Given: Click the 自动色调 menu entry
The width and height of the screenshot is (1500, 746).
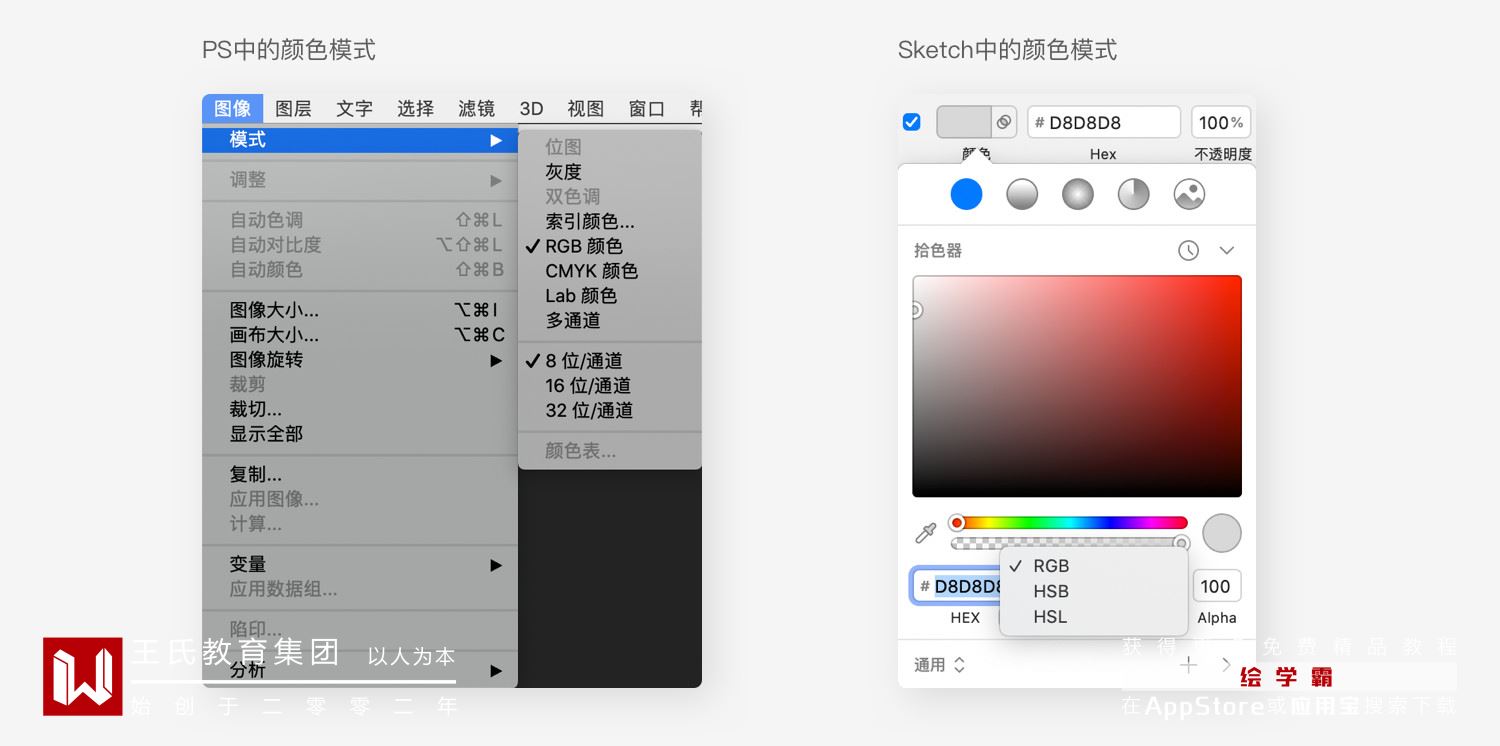Looking at the screenshot, I should click(x=360, y=220).
